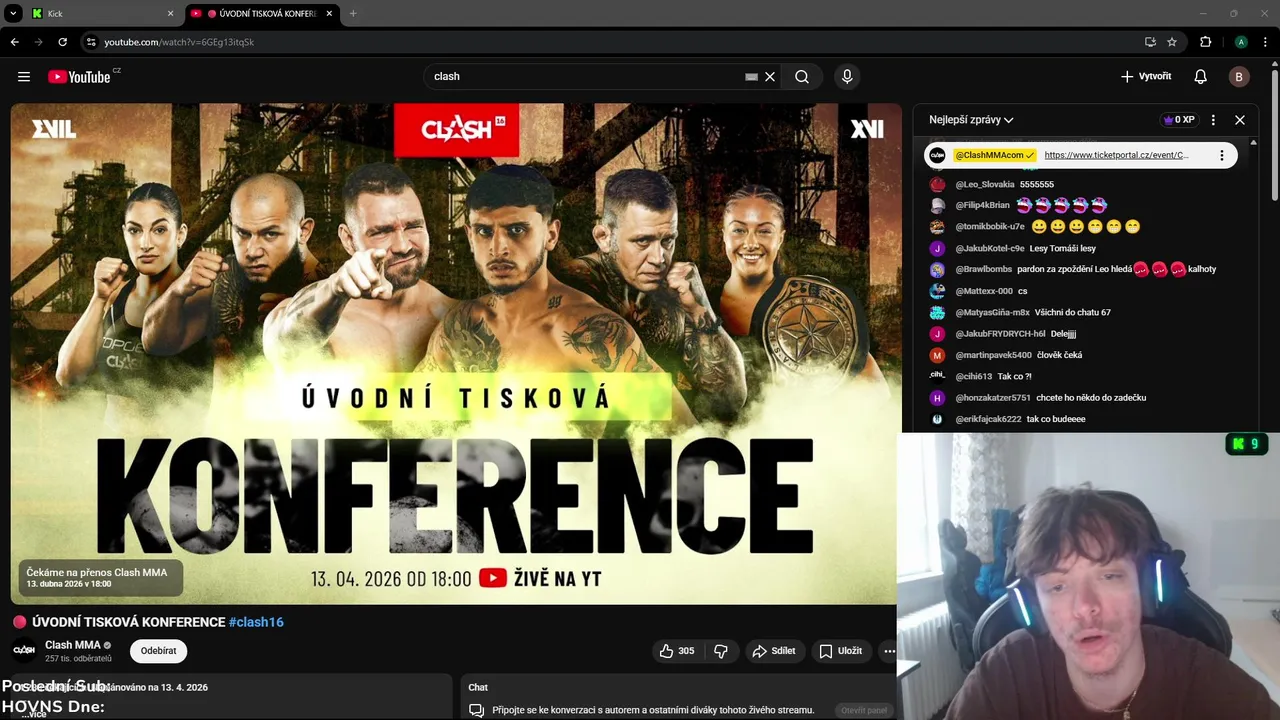
Task: Open the #clash16 hashtag link
Action: pyautogui.click(x=256, y=622)
